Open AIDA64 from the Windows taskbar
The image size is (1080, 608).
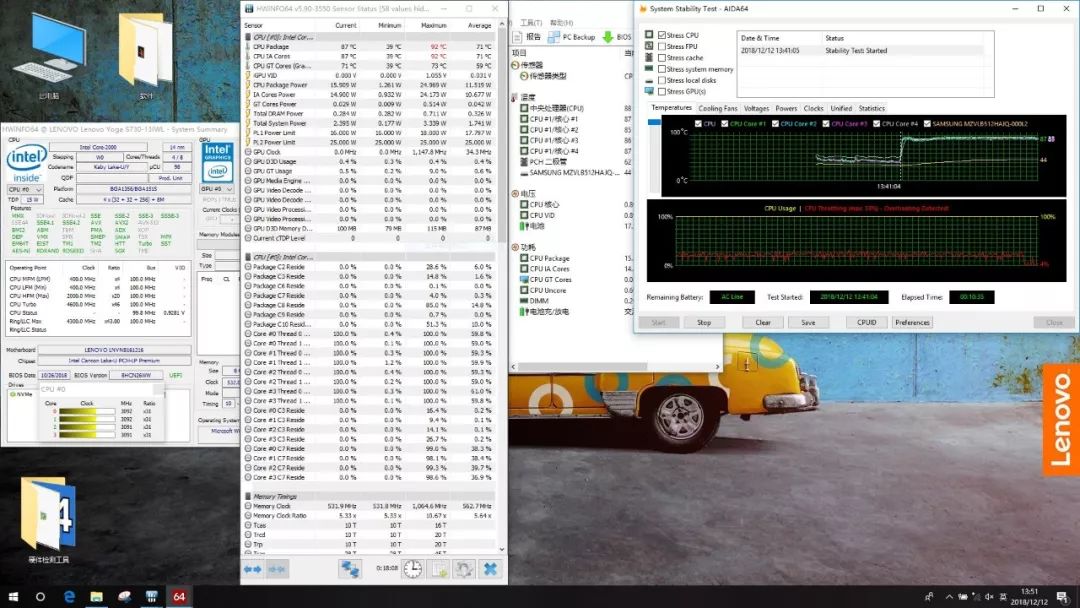tap(180, 596)
